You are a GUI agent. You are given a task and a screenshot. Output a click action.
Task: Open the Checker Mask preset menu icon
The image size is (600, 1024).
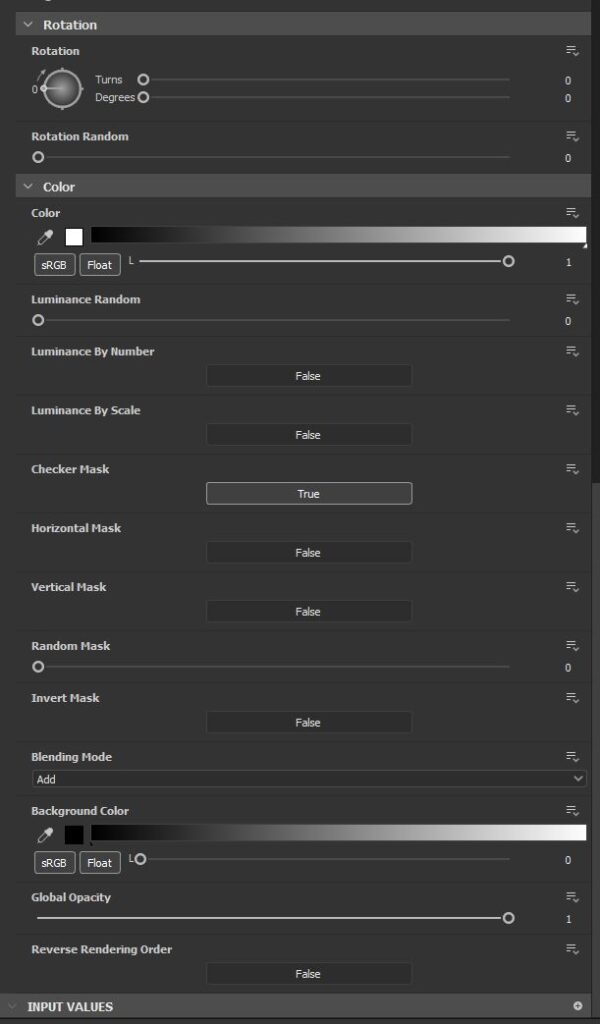[x=573, y=470]
